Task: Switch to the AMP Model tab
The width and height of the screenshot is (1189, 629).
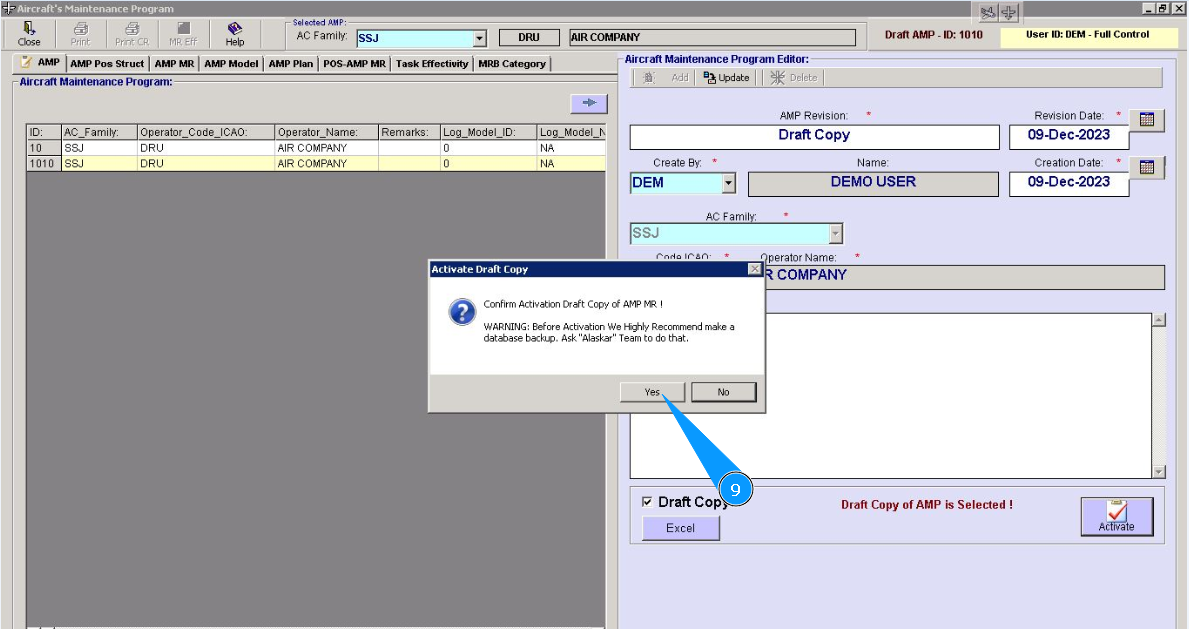Action: (231, 64)
